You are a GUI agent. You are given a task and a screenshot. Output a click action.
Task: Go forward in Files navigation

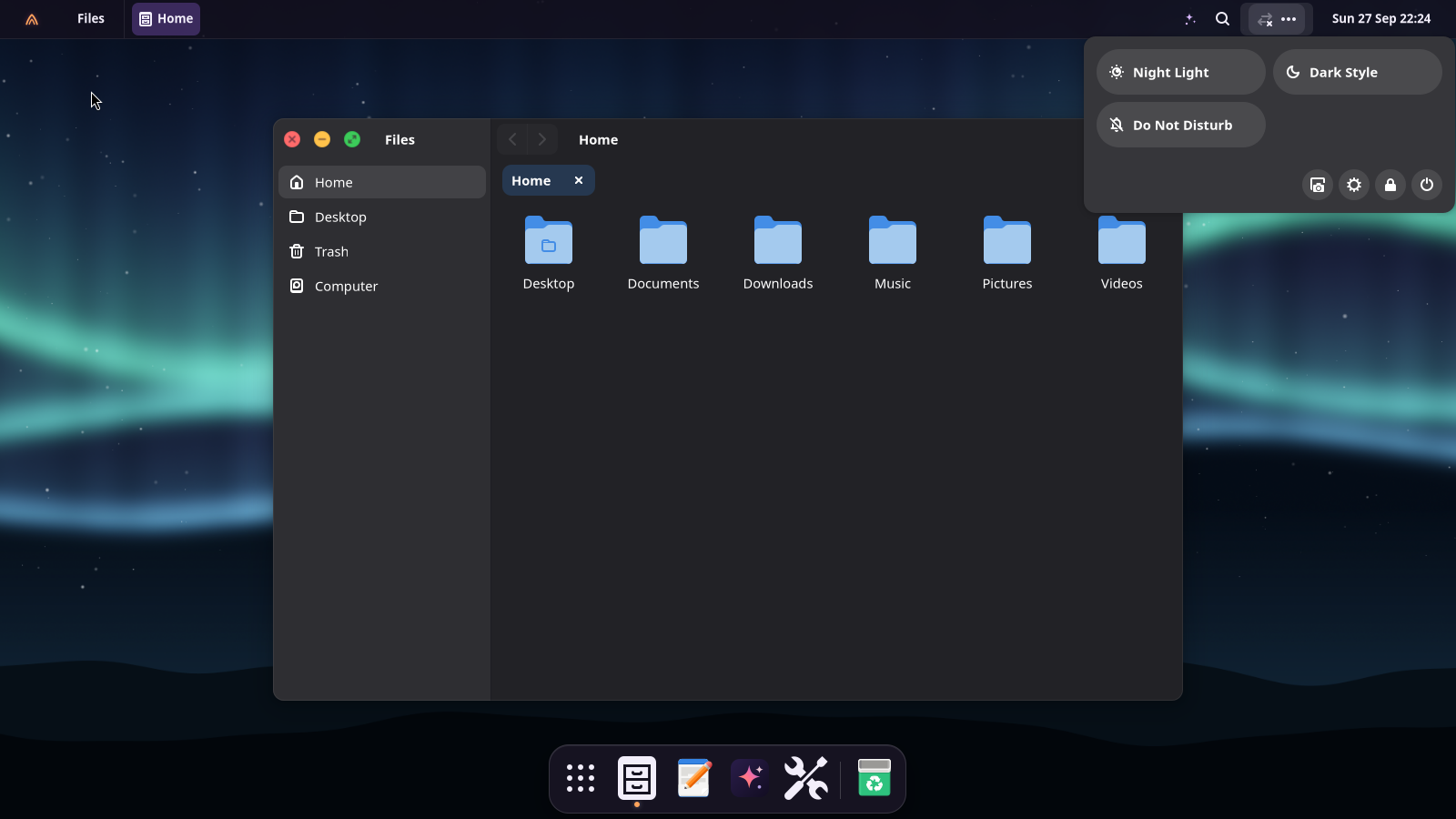point(542,139)
